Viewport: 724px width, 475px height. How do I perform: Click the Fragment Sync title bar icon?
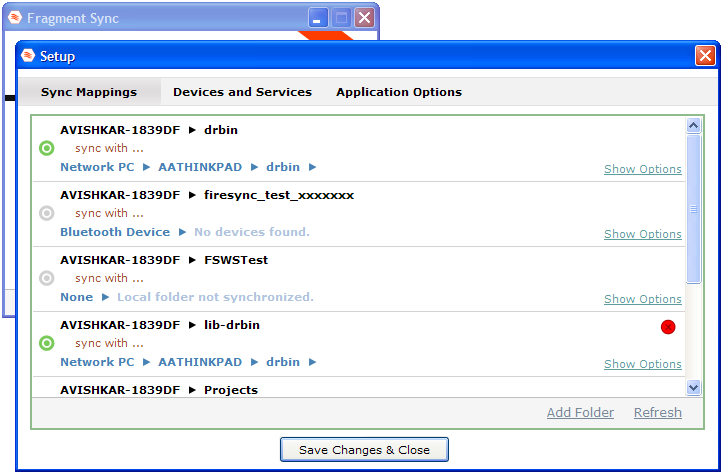[15, 18]
